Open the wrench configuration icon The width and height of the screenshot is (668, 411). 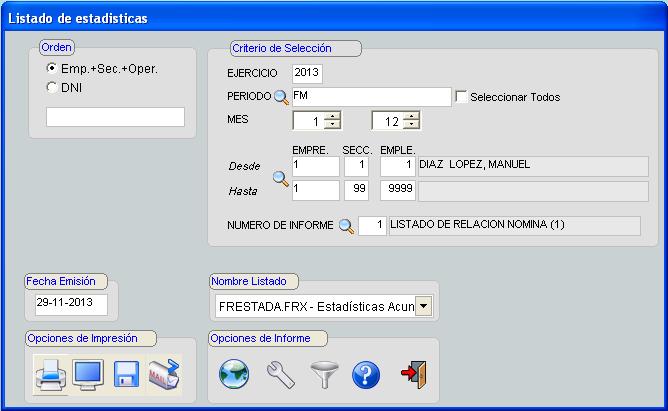[x=281, y=374]
